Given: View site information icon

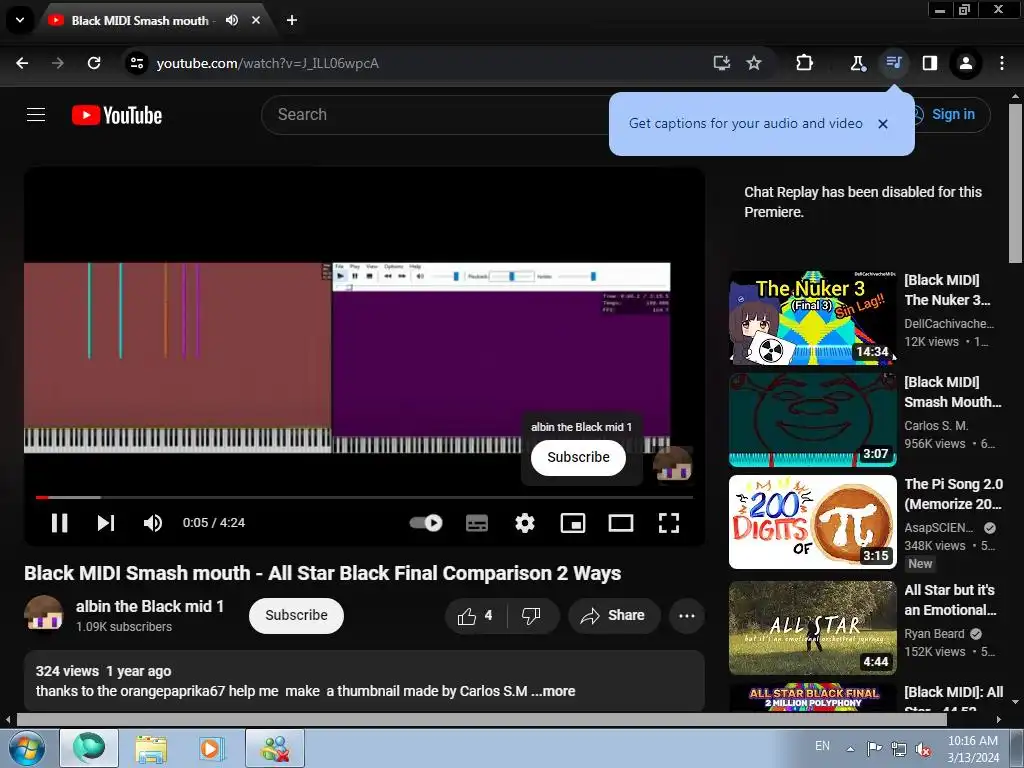Looking at the screenshot, I should [136, 63].
